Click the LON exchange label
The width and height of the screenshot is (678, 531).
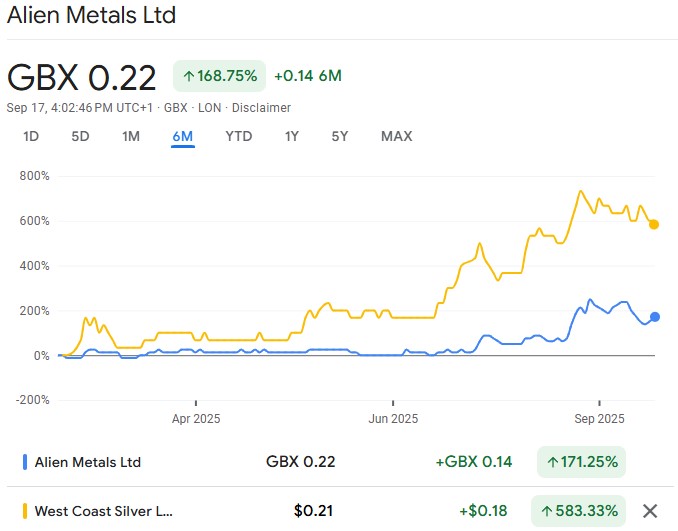209,108
